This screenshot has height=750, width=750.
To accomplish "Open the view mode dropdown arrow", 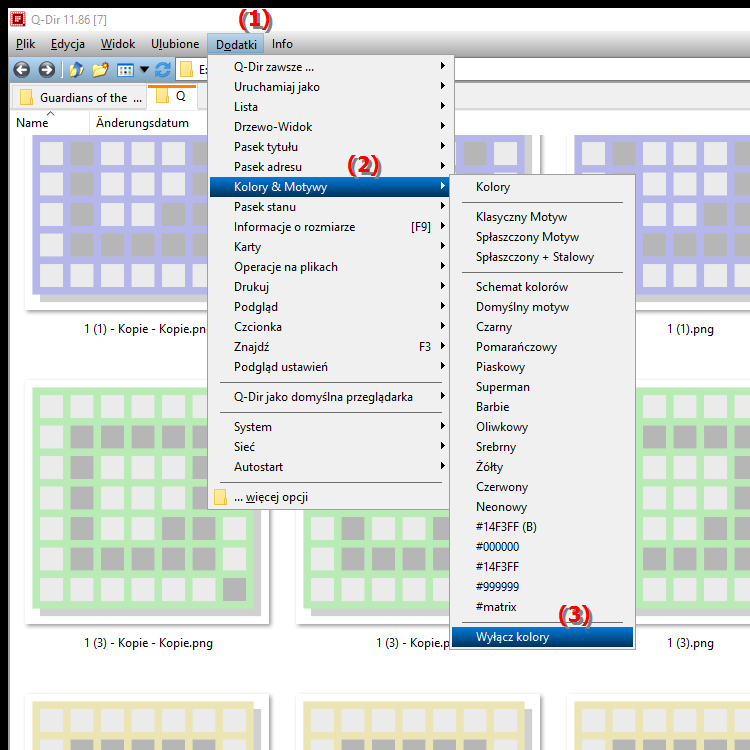I will click(144, 70).
